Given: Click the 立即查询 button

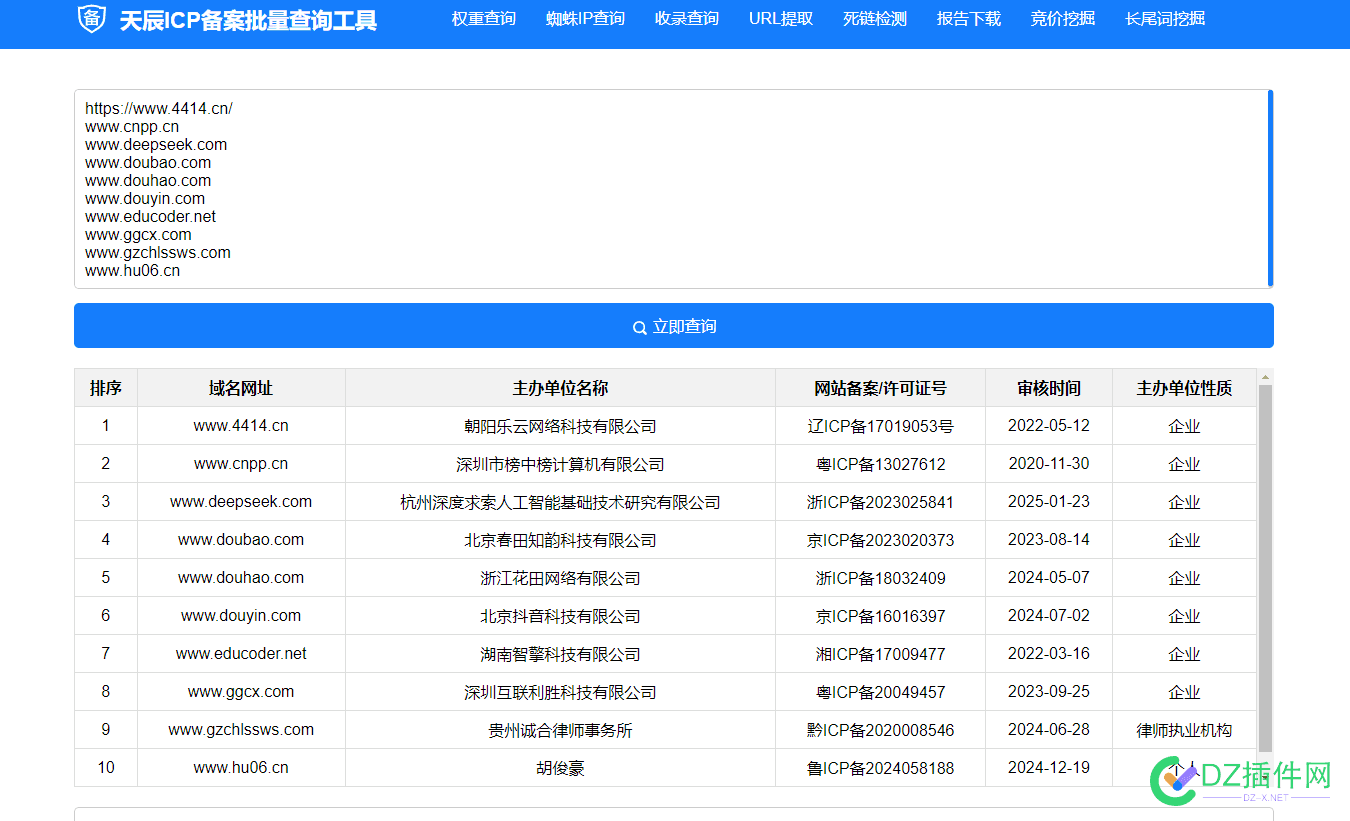Looking at the screenshot, I should click(674, 326).
